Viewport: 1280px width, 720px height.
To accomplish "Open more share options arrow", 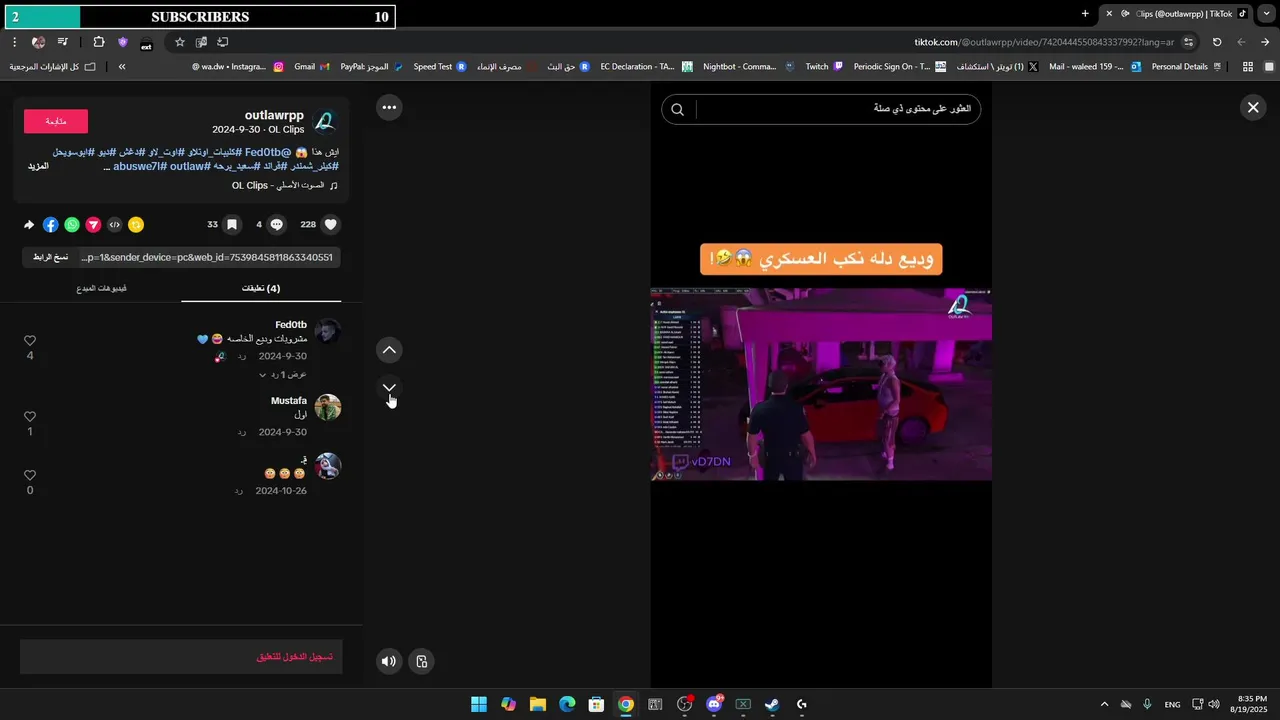I will tap(29, 225).
